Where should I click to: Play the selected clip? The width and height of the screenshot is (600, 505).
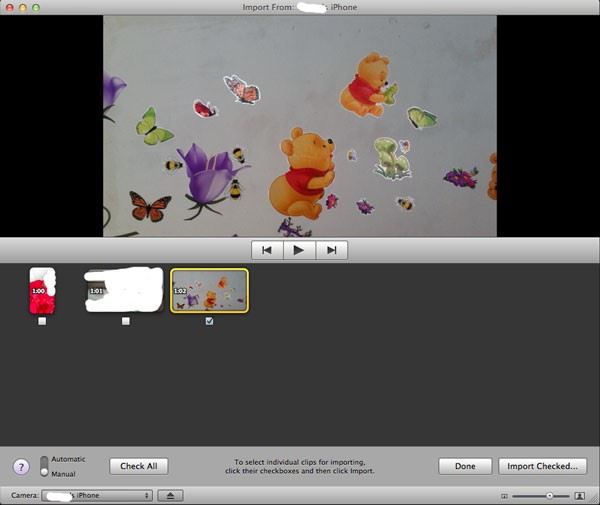299,250
